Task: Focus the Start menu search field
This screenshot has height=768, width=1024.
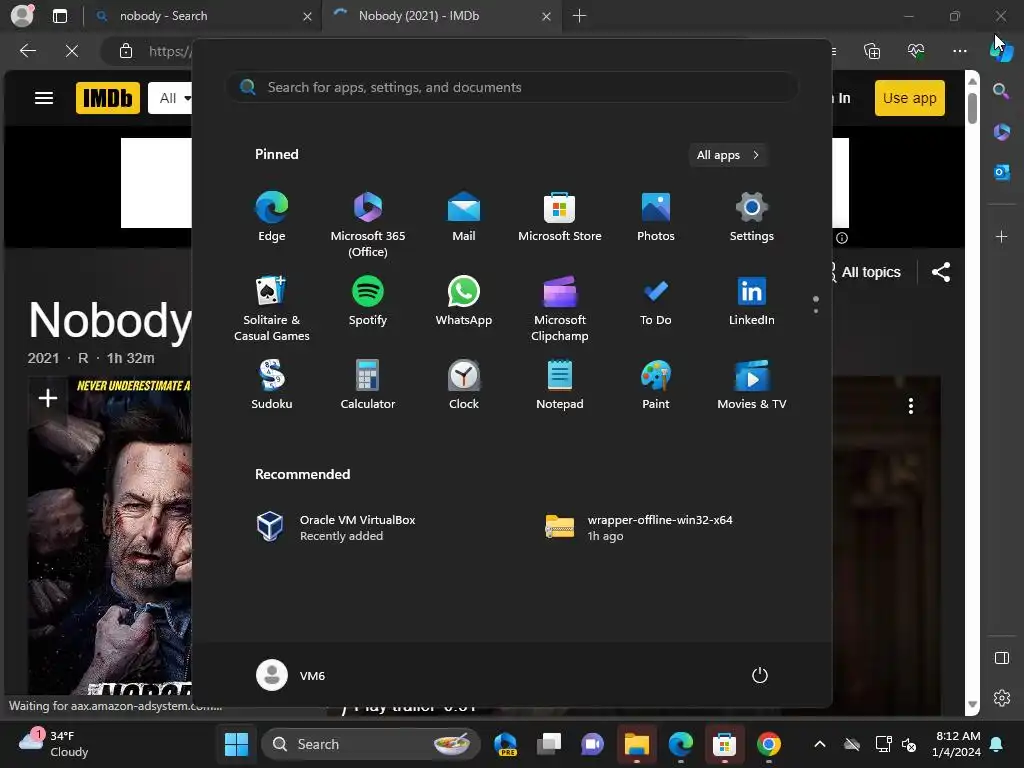Action: (511, 87)
